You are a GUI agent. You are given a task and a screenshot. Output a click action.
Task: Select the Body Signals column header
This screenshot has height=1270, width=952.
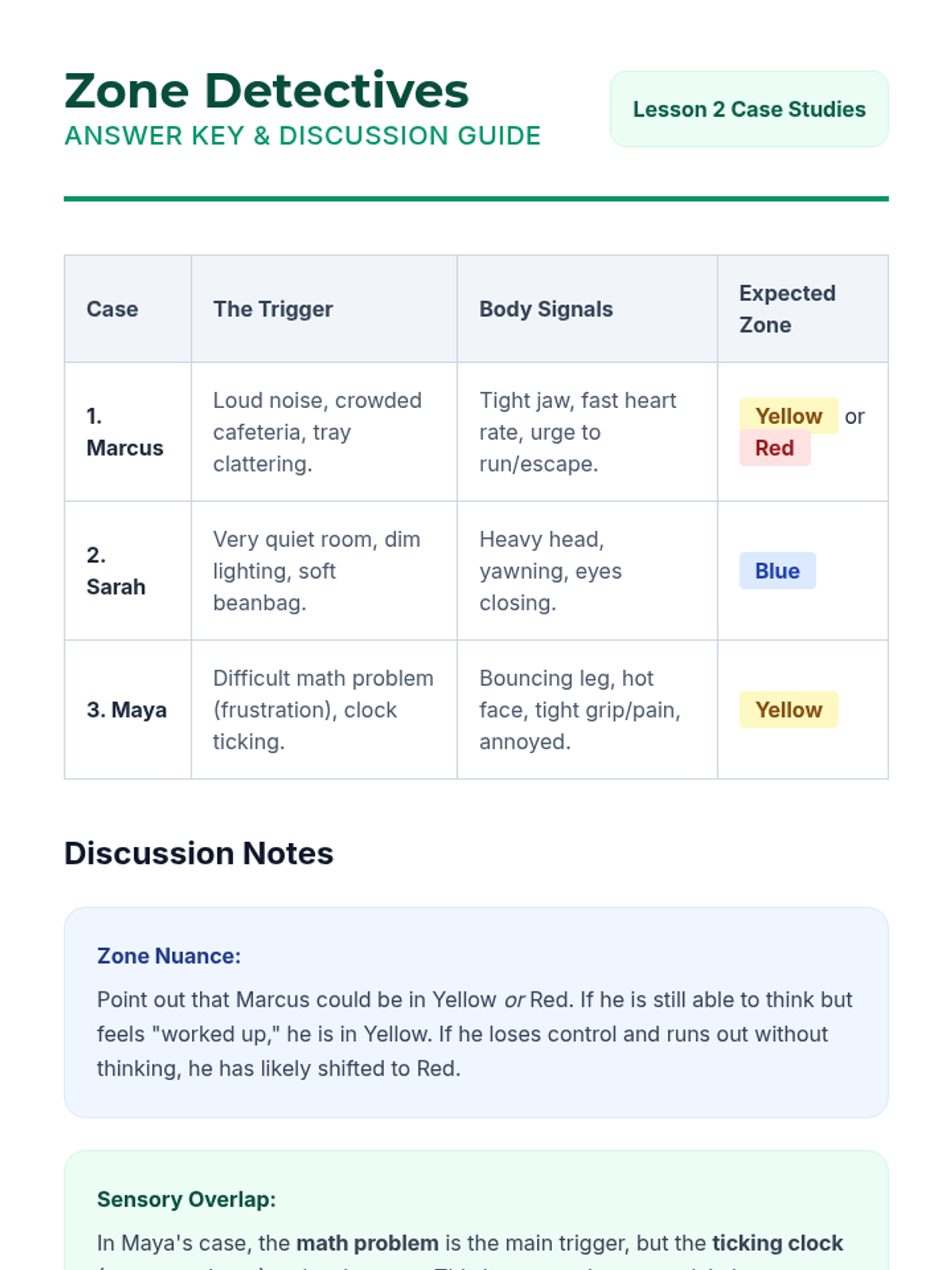click(x=546, y=309)
